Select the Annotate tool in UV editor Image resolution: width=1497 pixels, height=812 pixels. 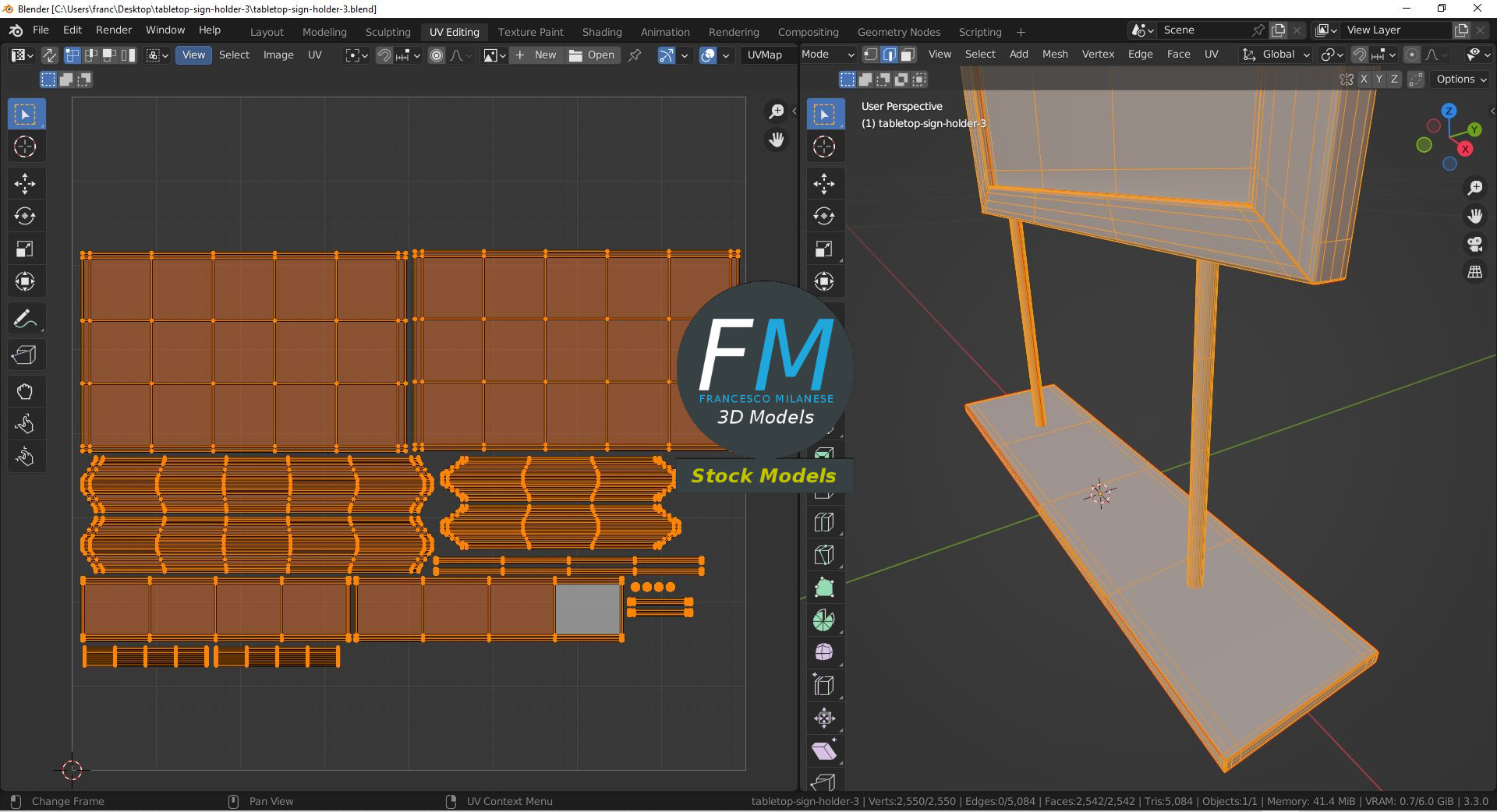point(25,319)
